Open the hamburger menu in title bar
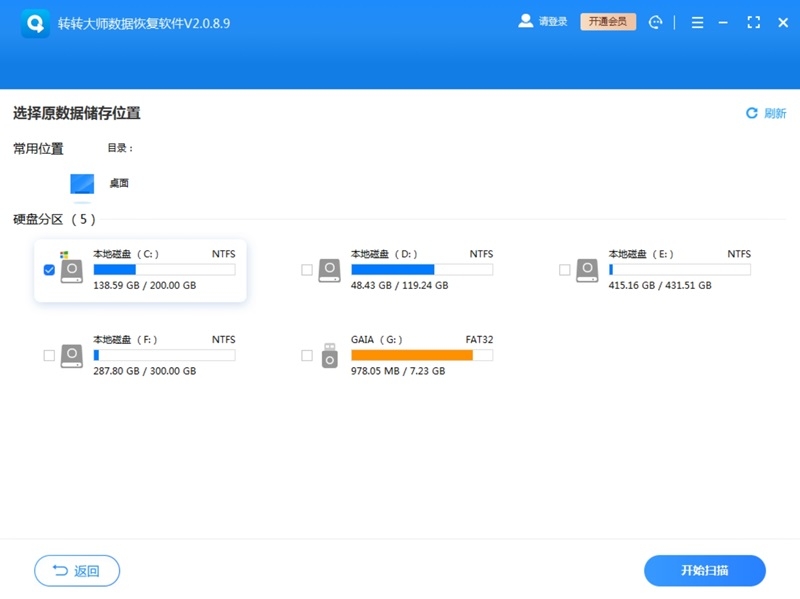The width and height of the screenshot is (800, 599). coord(697,21)
